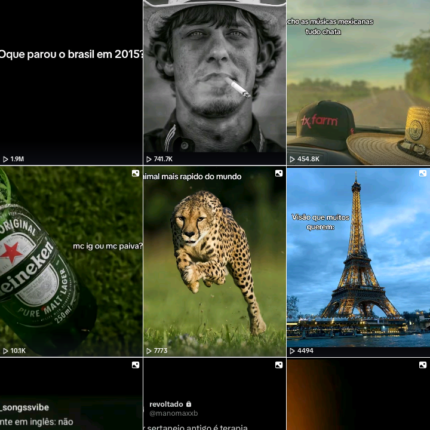Image resolution: width=430 pixels, height=430 pixels.
Task: Click the '741.7K' view count
Action: 163,159
